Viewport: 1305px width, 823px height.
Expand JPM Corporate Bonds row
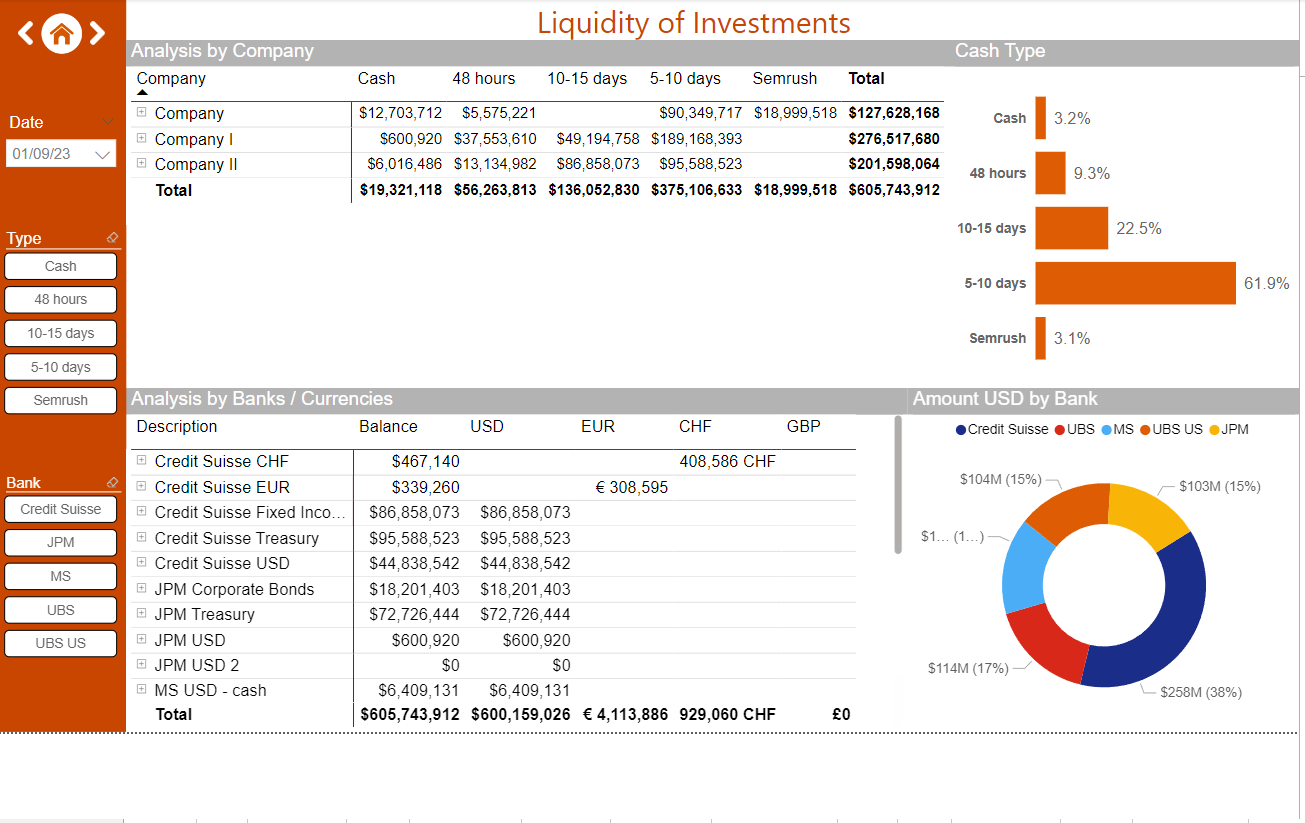pos(142,588)
